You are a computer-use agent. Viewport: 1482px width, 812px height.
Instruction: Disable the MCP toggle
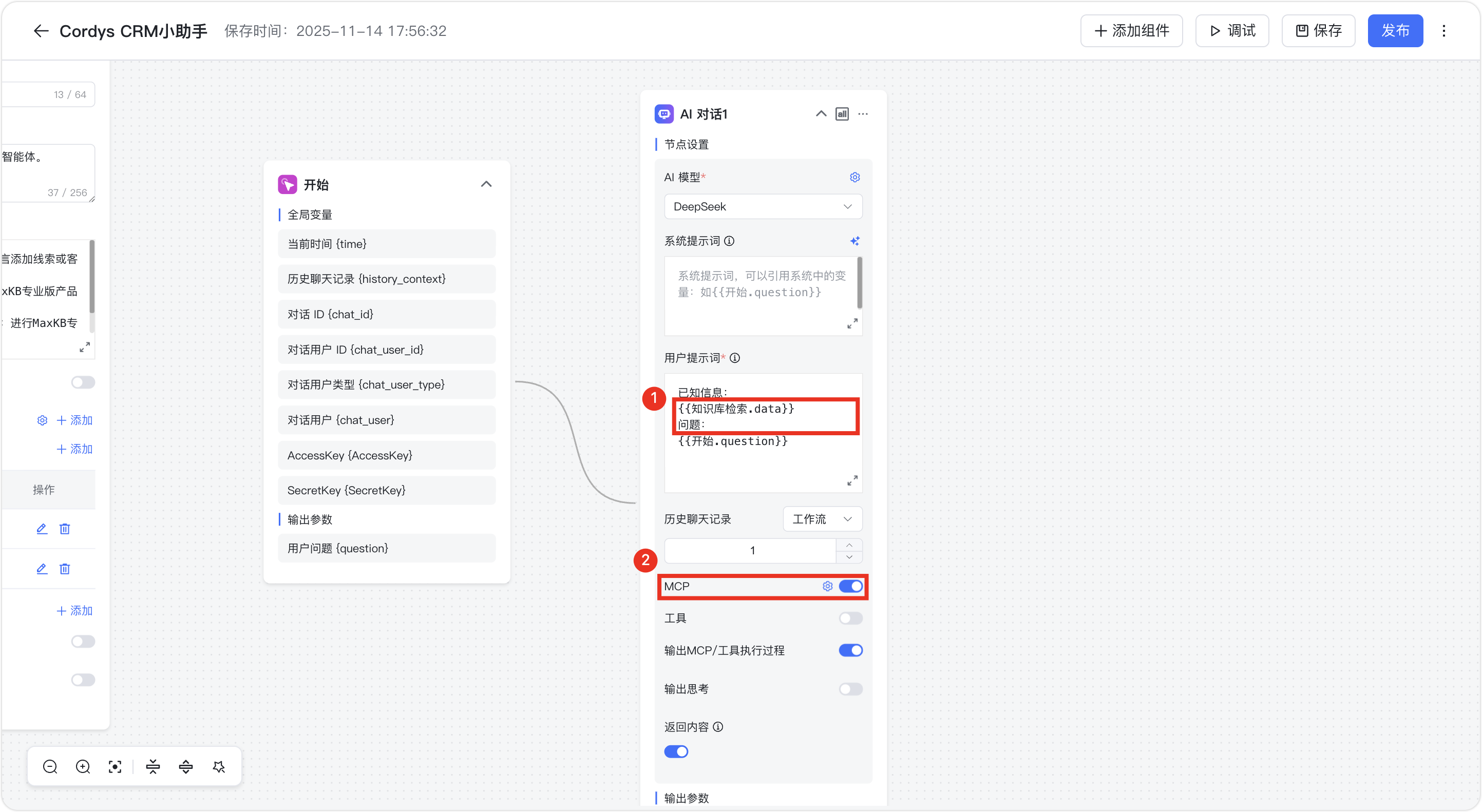click(x=850, y=586)
